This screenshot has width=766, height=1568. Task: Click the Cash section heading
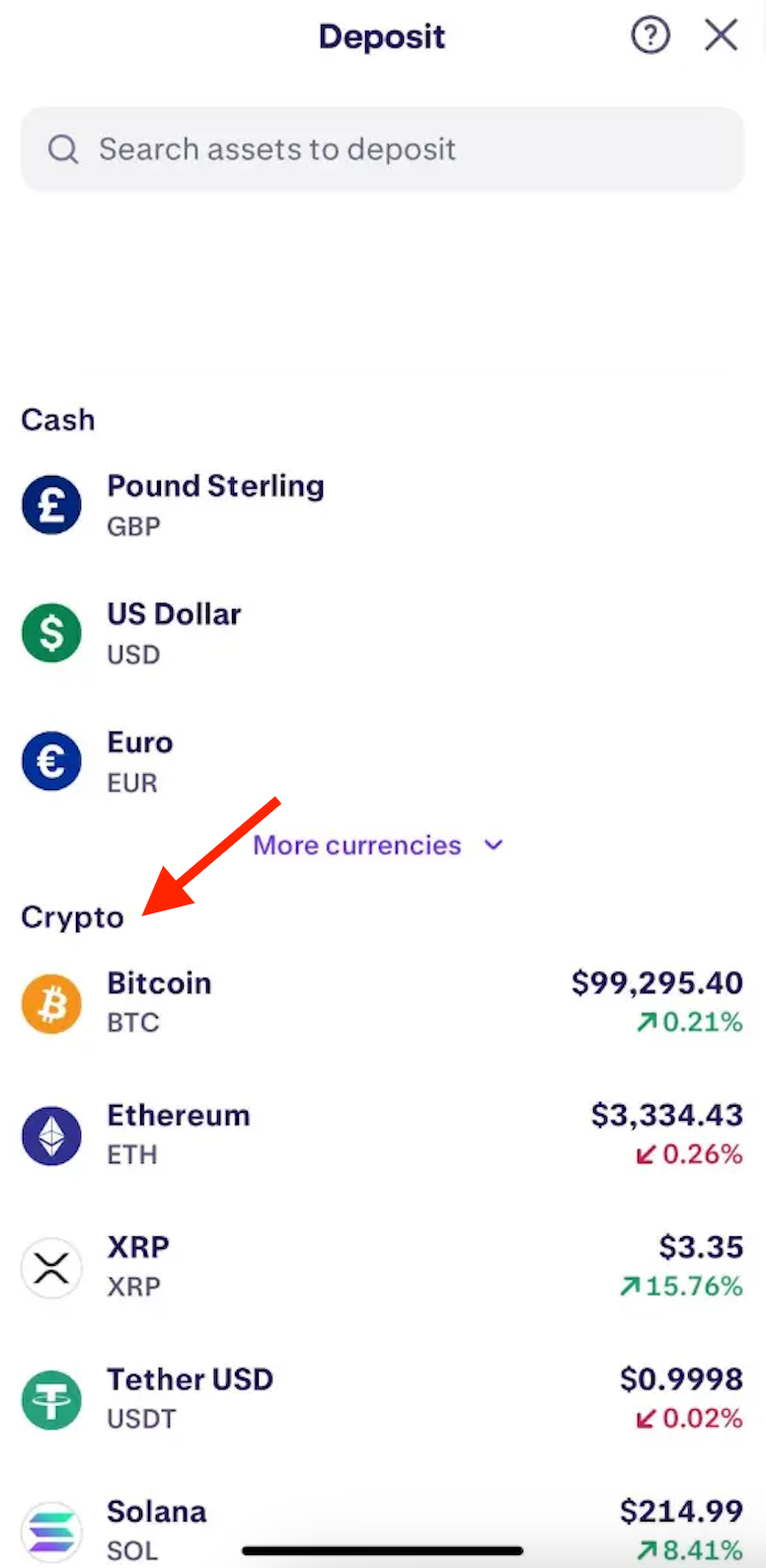pos(57,420)
